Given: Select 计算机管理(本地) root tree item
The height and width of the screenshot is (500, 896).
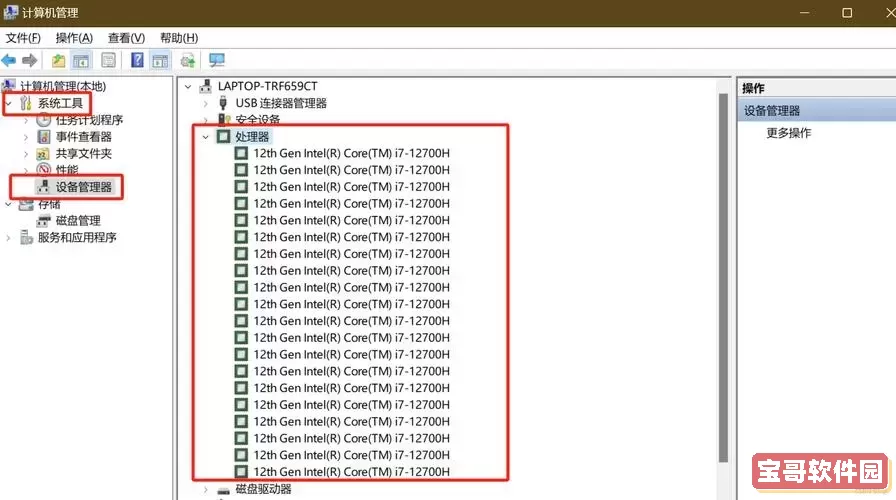Looking at the screenshot, I should pyautogui.click(x=63, y=86).
